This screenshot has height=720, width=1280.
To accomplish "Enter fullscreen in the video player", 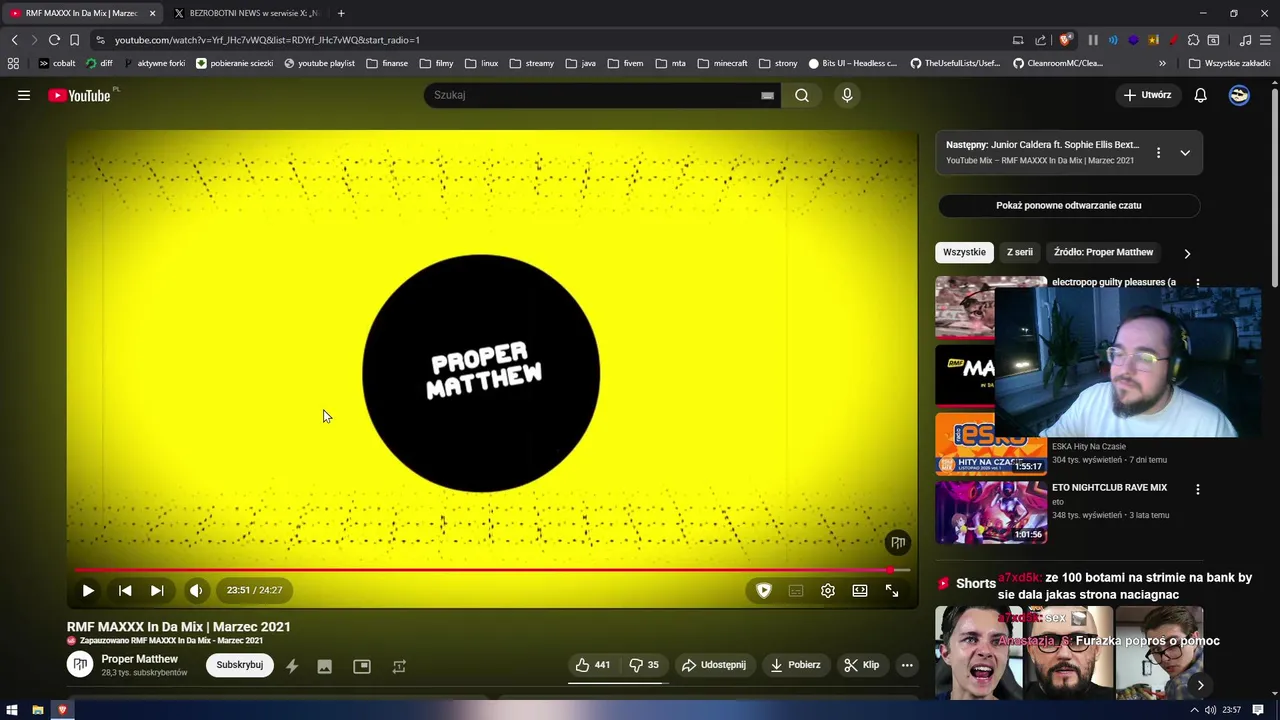I will tap(892, 590).
